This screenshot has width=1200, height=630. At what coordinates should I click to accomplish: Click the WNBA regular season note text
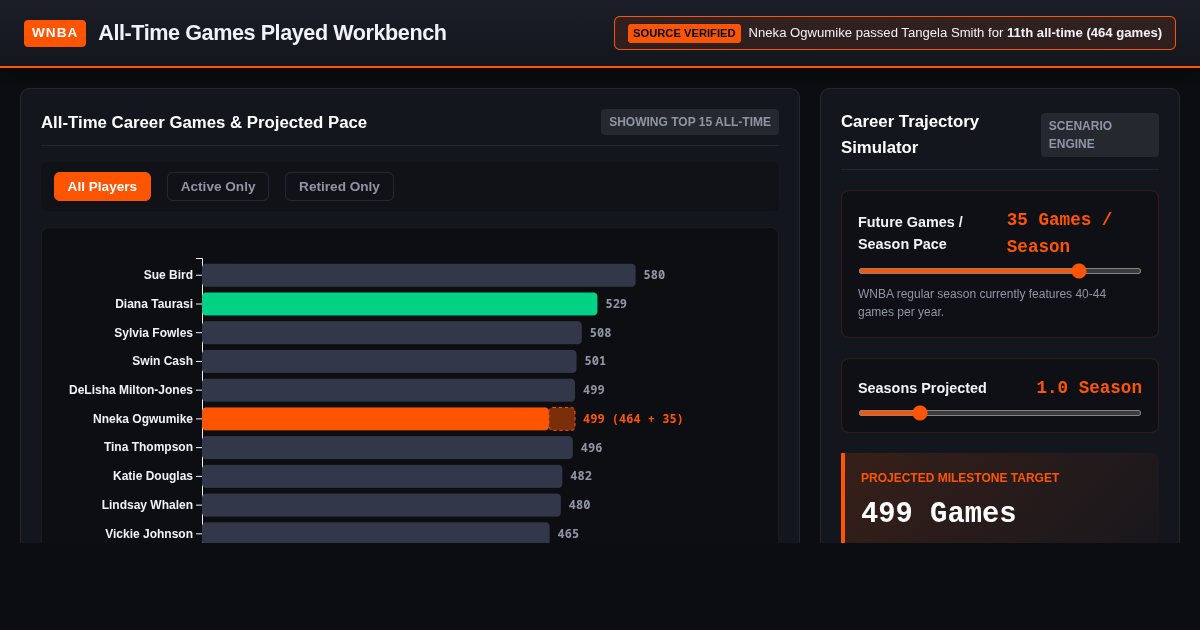click(982, 303)
